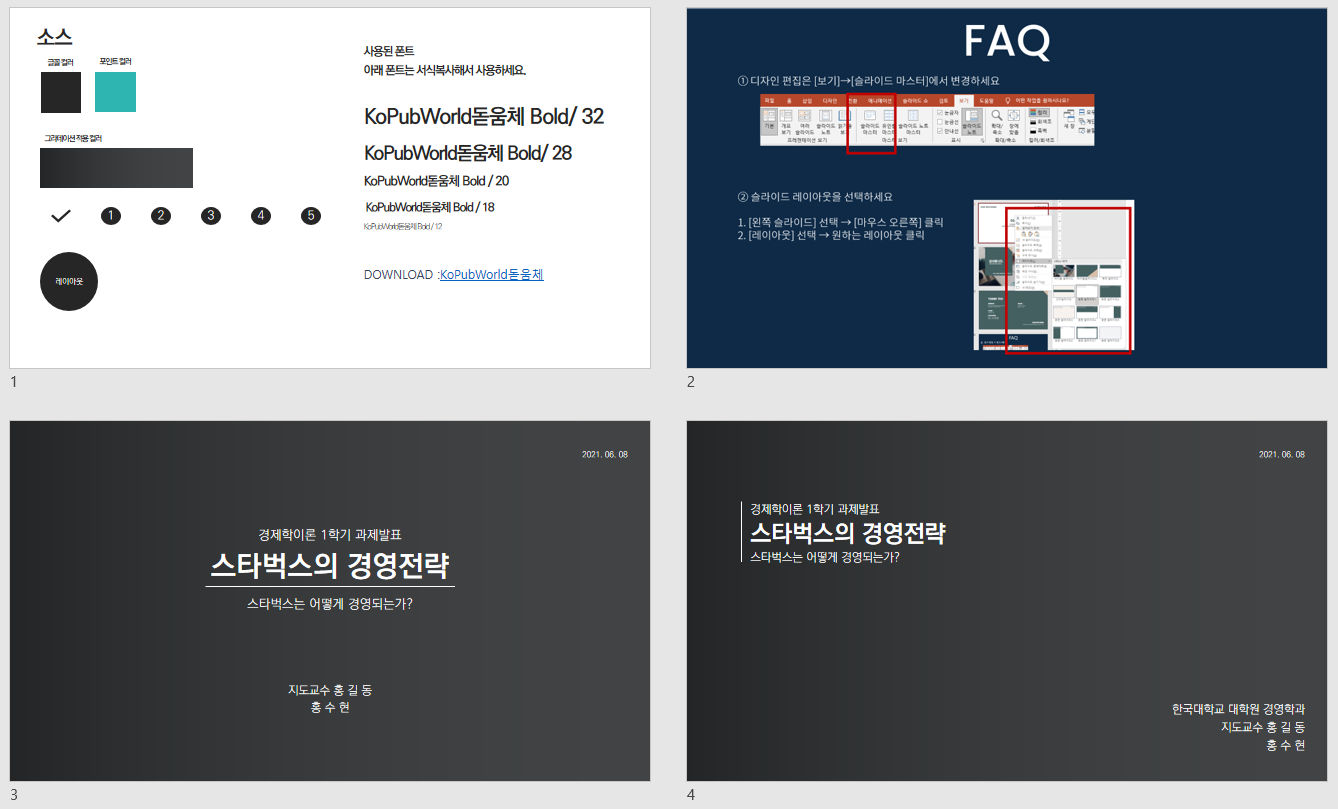Click 경제학이론 1학기 과제발표 on slide 3
Image resolution: width=1338 pixels, height=809 pixels.
330,535
